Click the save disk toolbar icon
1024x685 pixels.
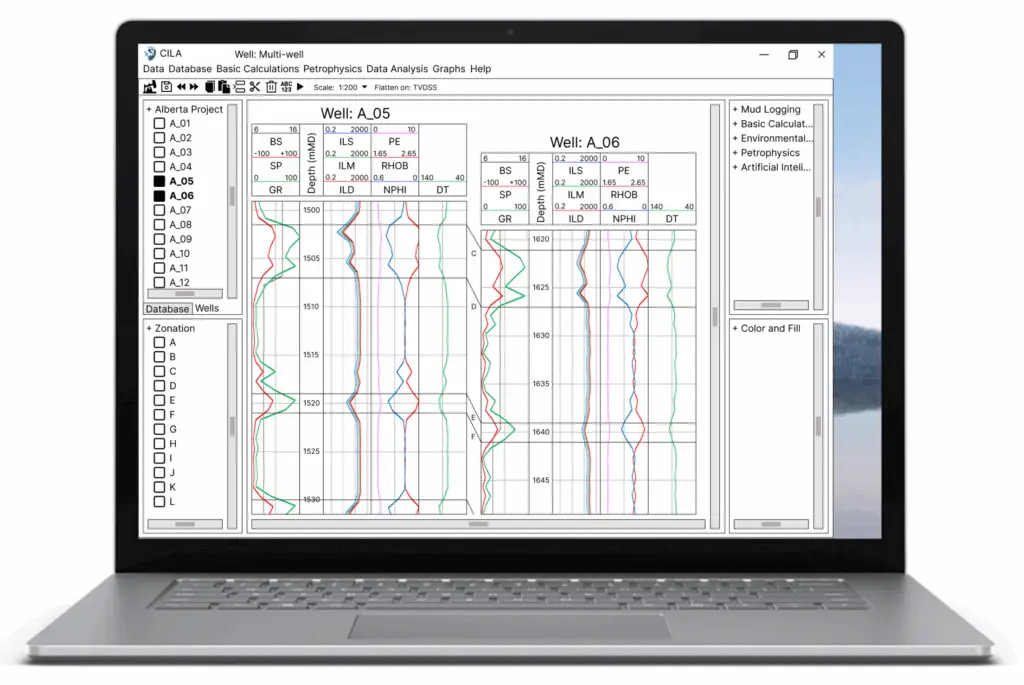(x=166, y=87)
